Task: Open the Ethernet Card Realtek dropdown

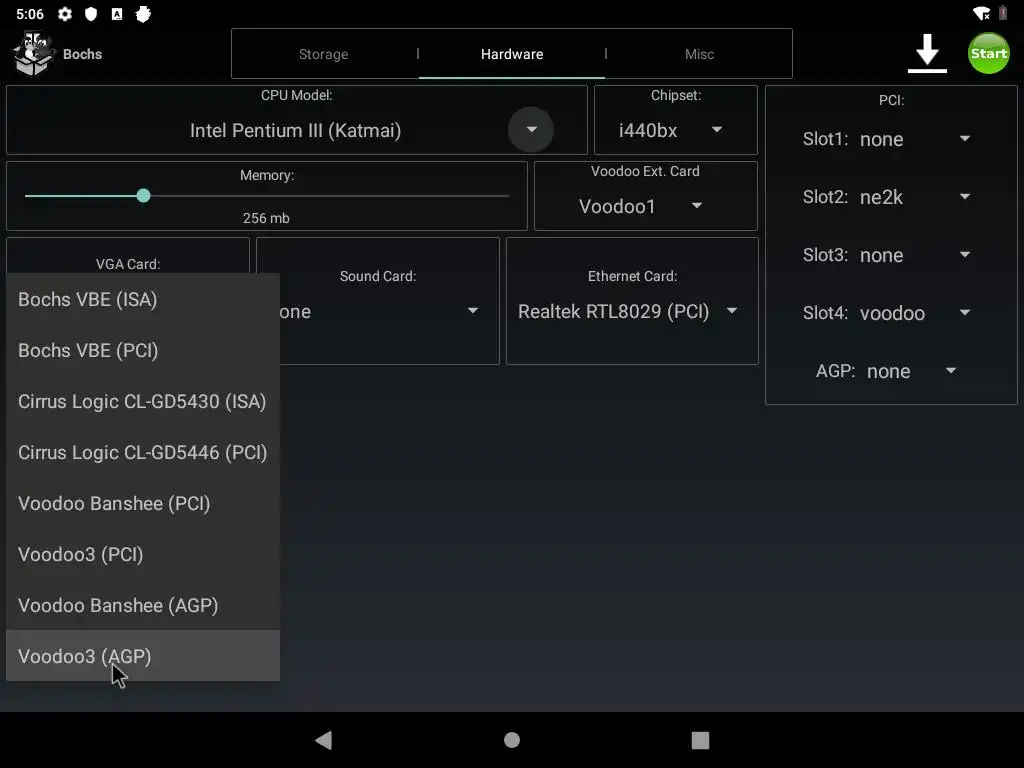Action: coord(628,312)
